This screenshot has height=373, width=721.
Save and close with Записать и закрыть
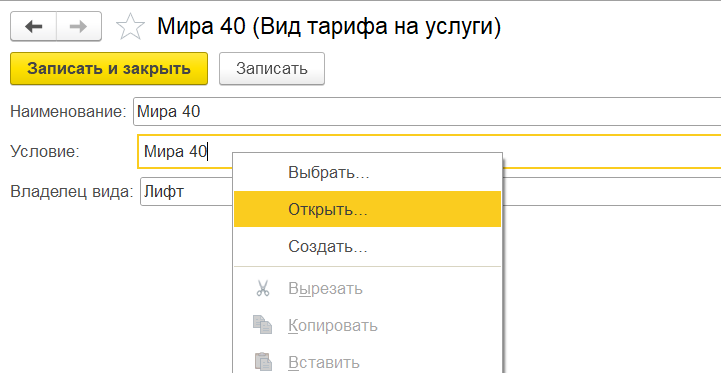click(109, 69)
